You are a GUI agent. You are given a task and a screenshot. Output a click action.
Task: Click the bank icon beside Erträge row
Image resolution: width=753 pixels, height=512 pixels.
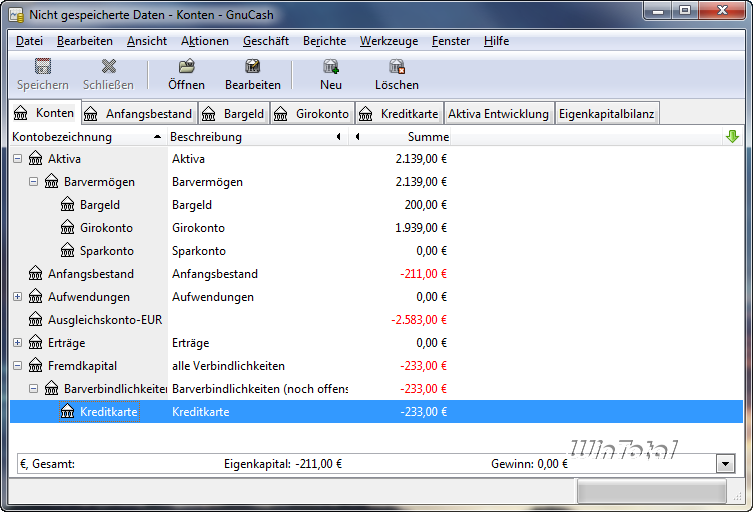tap(36, 342)
